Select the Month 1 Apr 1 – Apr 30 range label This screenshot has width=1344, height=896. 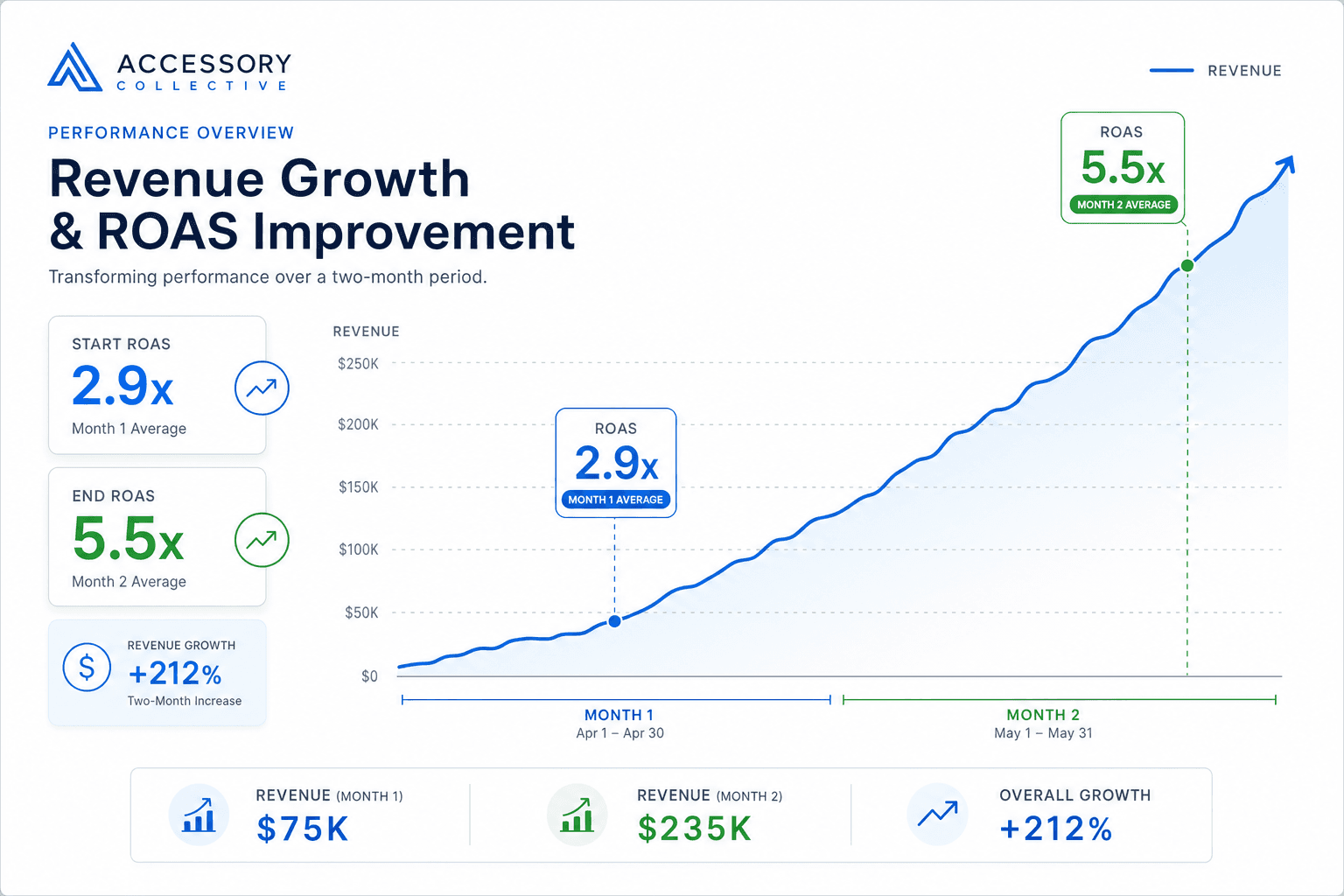click(x=619, y=724)
